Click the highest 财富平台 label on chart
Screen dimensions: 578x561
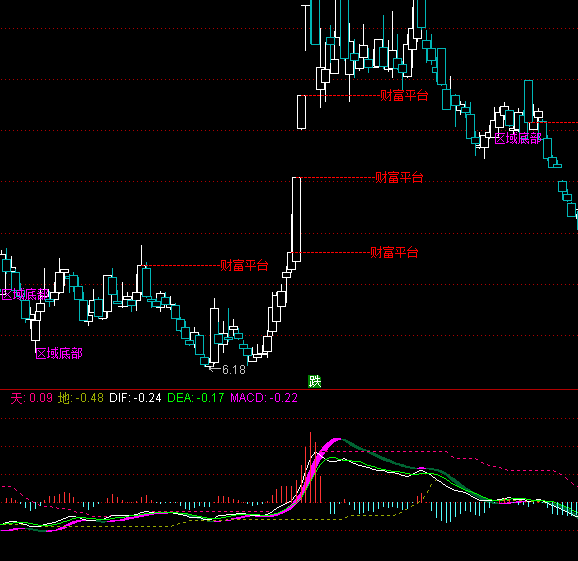(x=404, y=96)
